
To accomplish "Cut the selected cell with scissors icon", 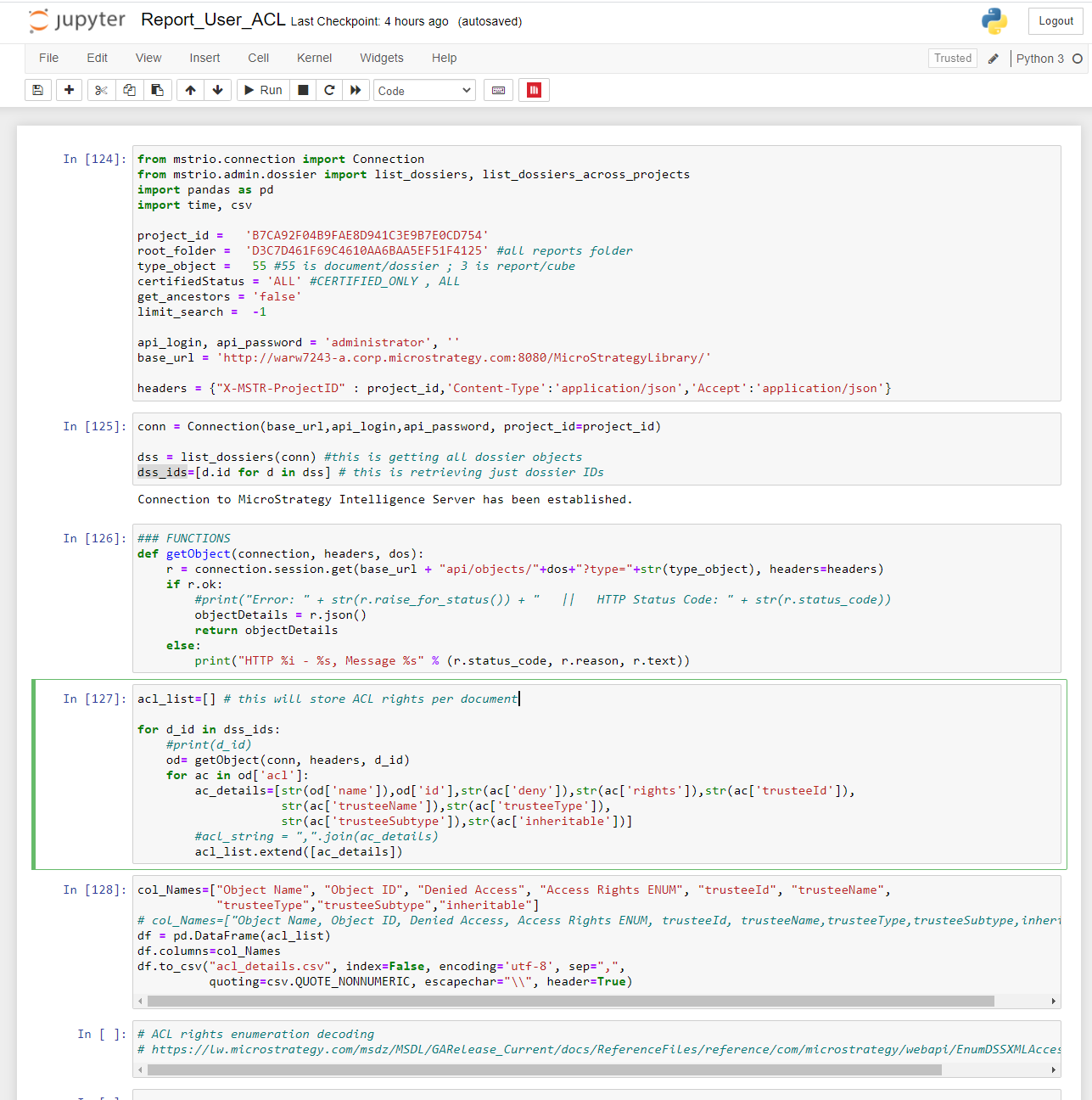I will (x=101, y=89).
